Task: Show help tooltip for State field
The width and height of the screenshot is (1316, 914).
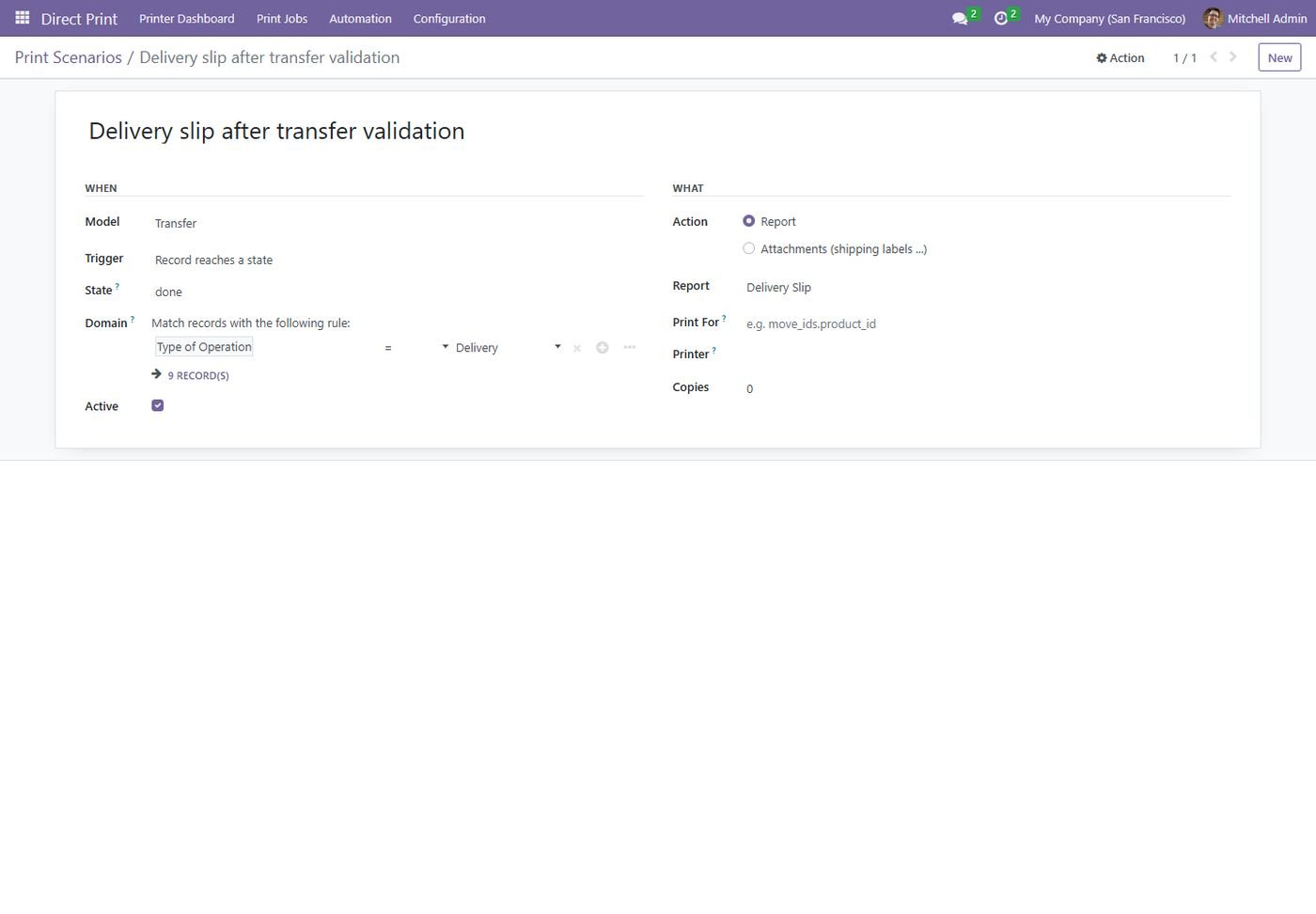Action: (117, 286)
